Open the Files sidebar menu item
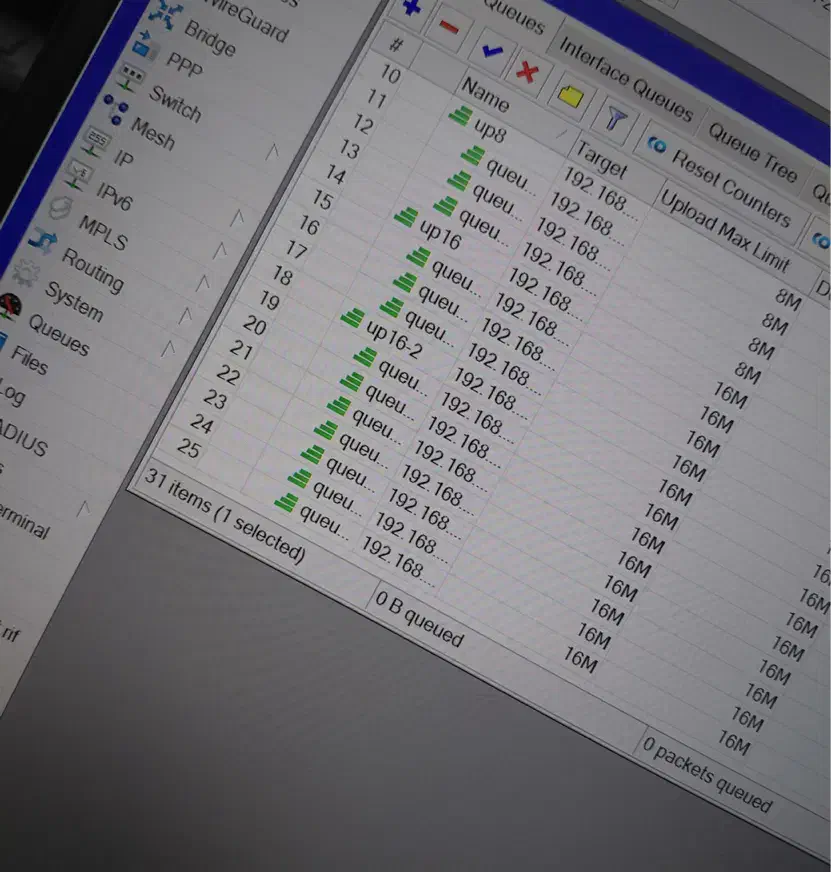Screen dimensions: 831x872 click(29, 360)
